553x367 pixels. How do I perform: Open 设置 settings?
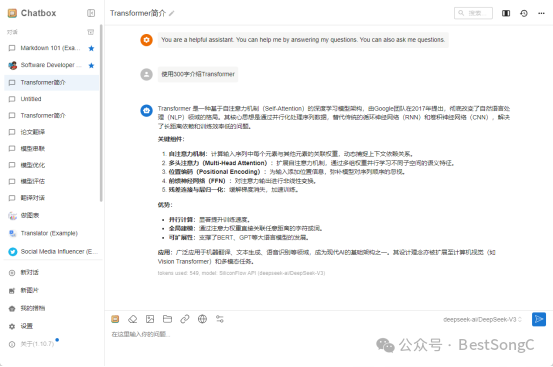[x=51, y=326]
